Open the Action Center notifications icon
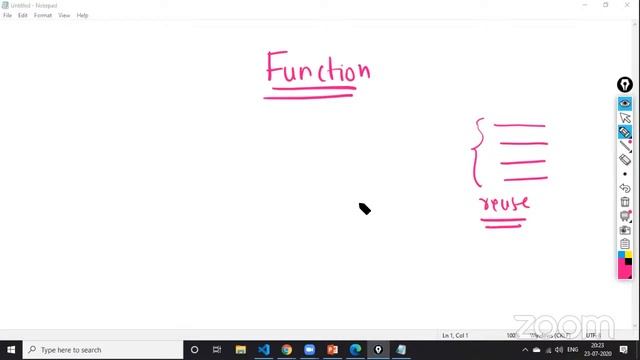 tap(624, 350)
